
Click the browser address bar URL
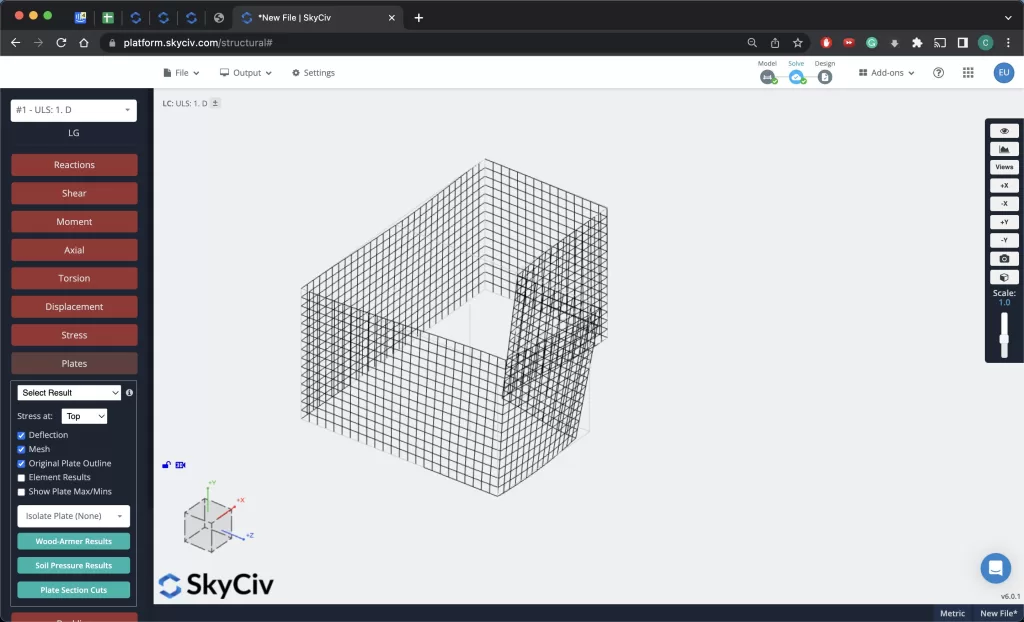198,42
